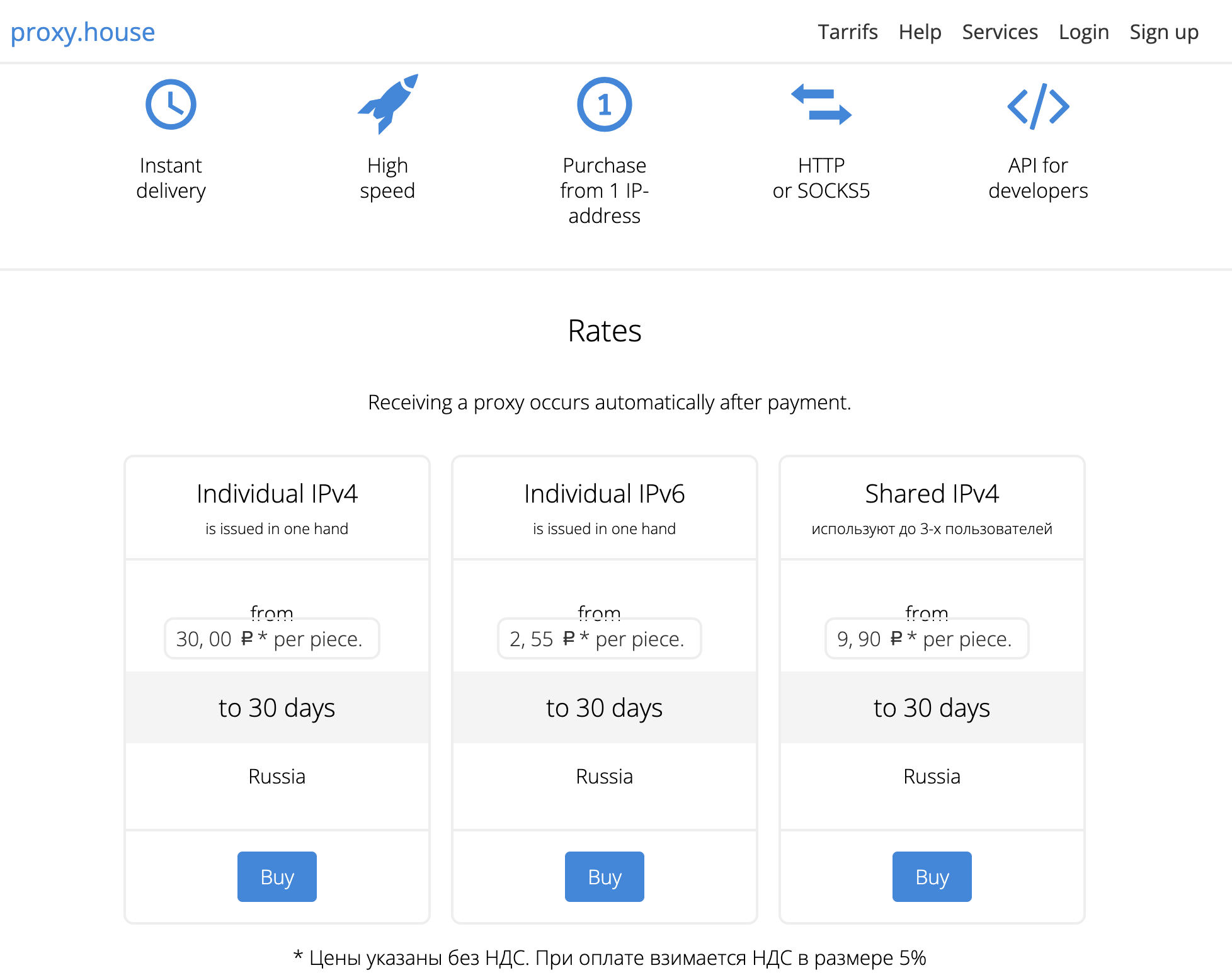Click the НДС 5% footnote text
The width and height of the screenshot is (1232, 975).
tap(610, 957)
